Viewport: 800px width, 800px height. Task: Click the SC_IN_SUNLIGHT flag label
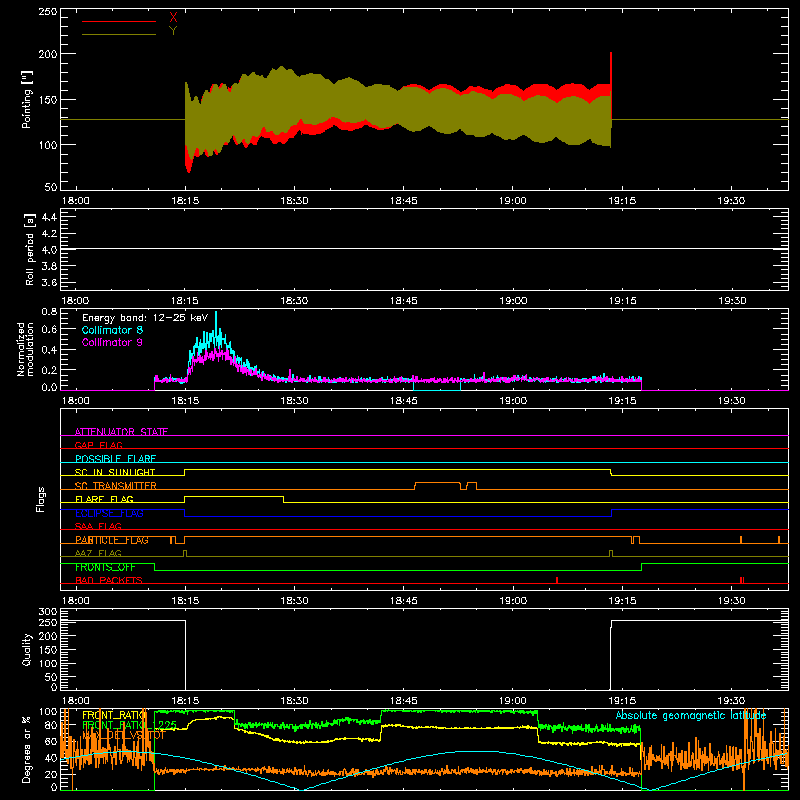coord(115,472)
